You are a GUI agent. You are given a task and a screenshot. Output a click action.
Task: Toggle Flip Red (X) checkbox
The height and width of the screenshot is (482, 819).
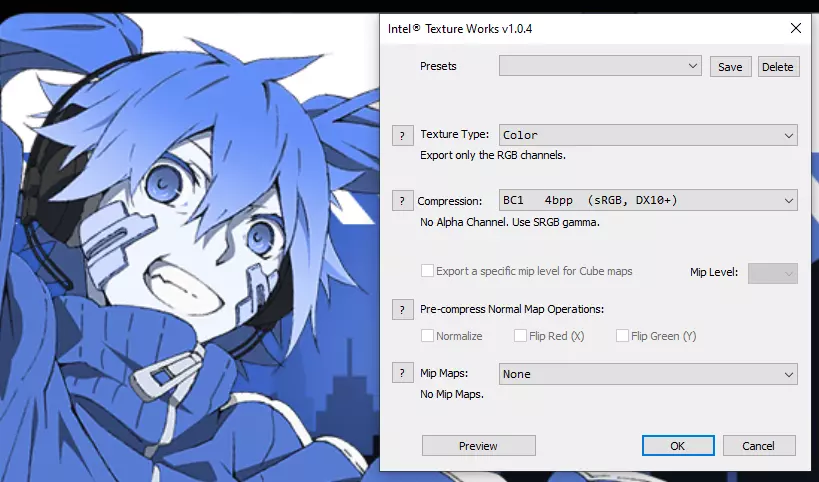520,336
